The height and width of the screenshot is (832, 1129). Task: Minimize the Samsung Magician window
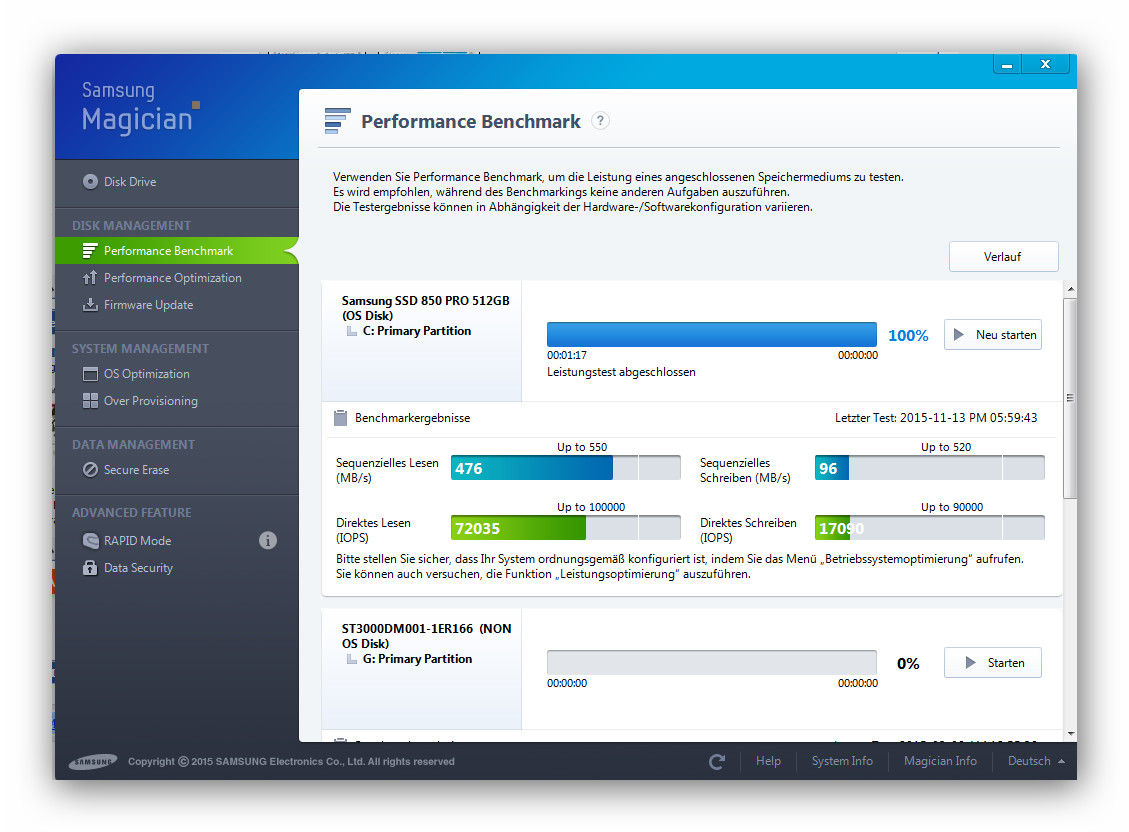[1007, 65]
